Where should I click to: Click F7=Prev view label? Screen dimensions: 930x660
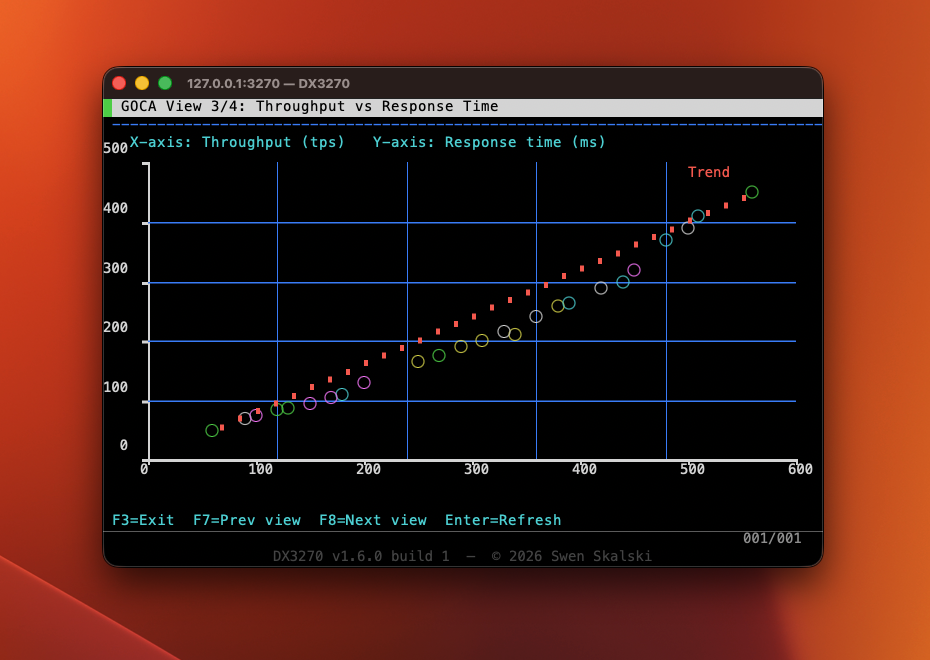coord(247,520)
